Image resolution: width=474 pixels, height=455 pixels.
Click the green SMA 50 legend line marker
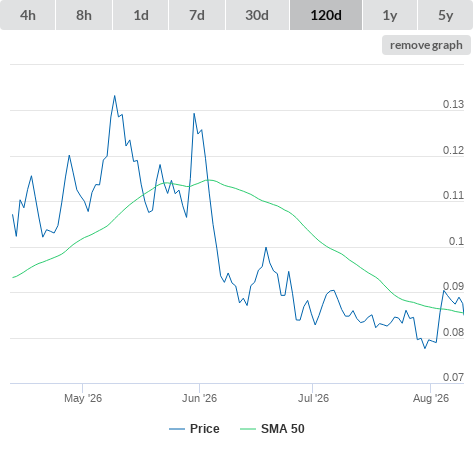(248, 429)
